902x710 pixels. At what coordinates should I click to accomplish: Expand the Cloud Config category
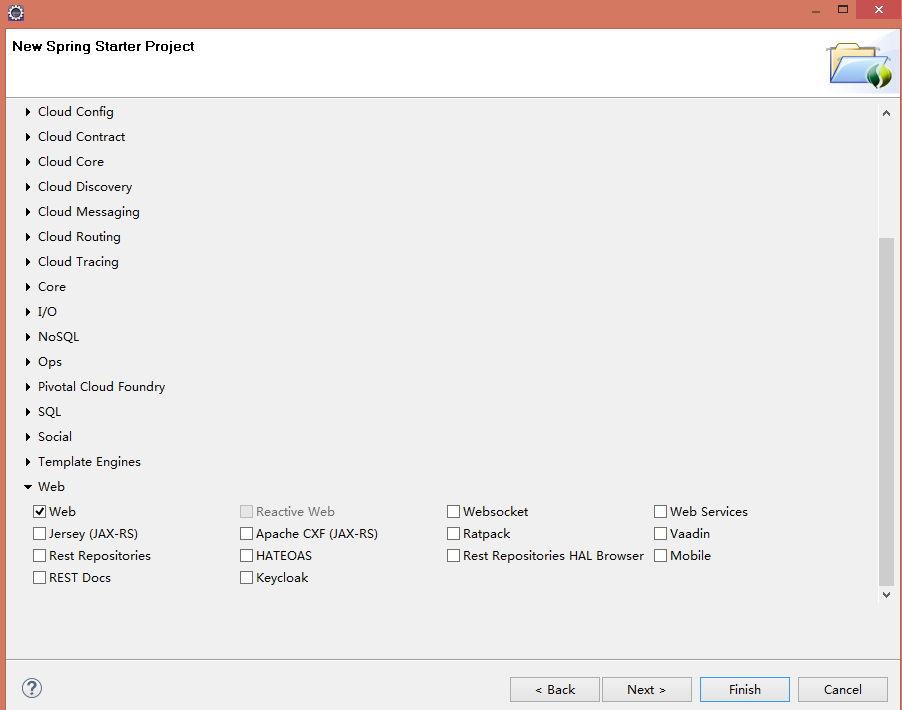[28, 112]
